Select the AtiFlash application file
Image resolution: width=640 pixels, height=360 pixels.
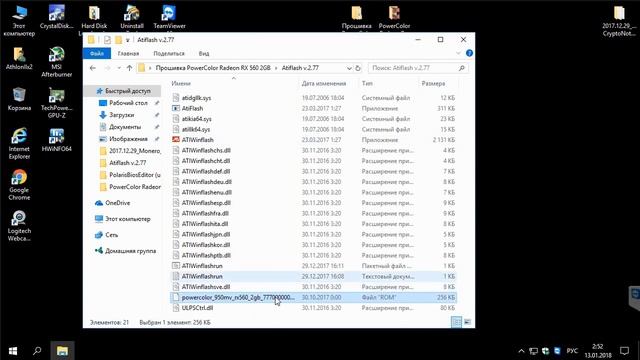click(313, 108)
